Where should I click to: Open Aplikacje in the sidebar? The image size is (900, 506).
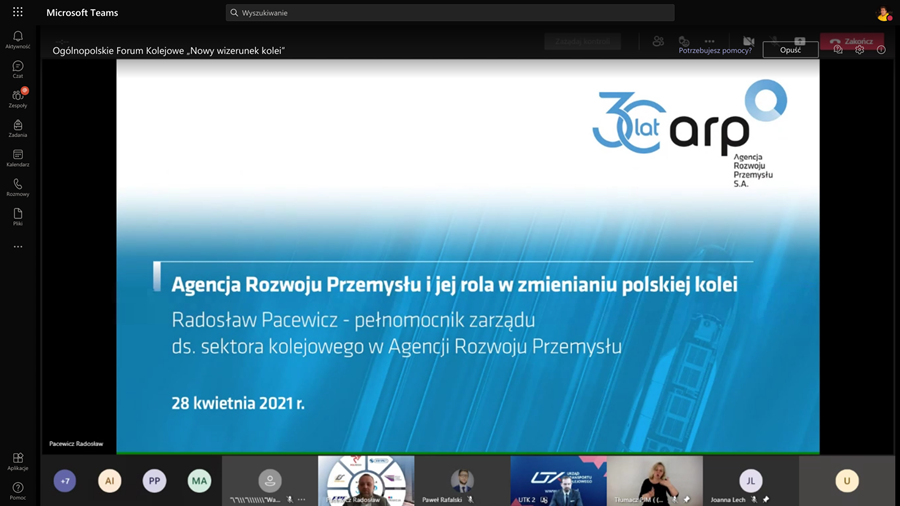pos(18,461)
